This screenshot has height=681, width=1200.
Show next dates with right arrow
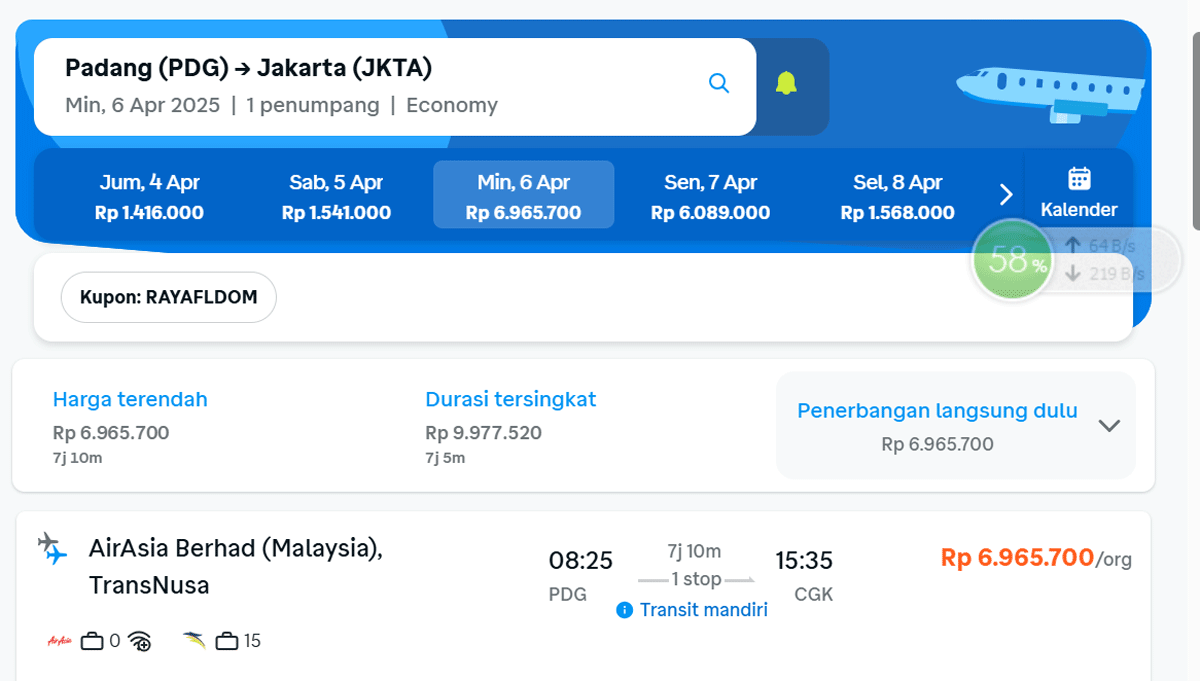(x=1006, y=194)
